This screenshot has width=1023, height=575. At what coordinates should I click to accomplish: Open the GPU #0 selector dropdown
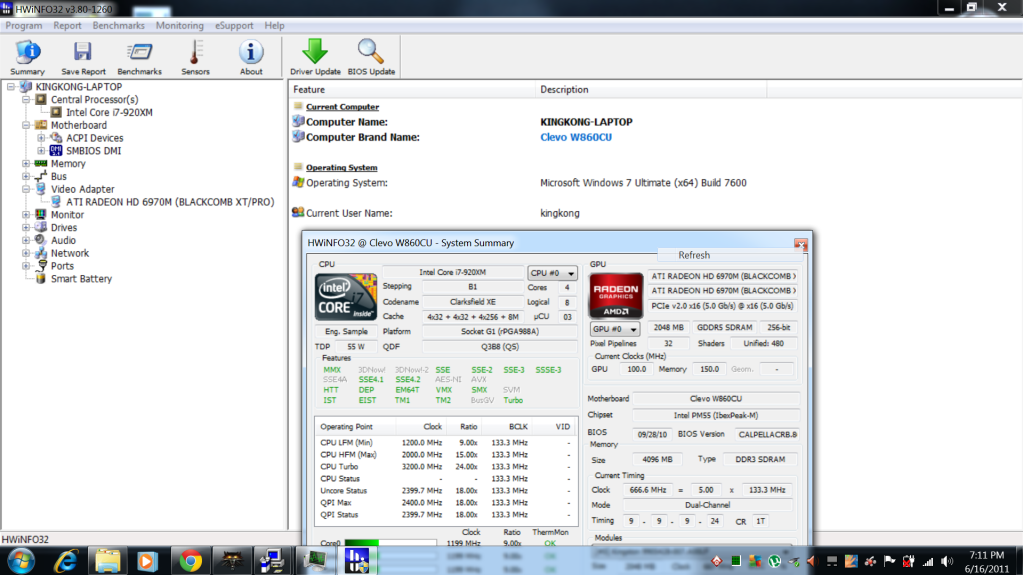pos(614,328)
